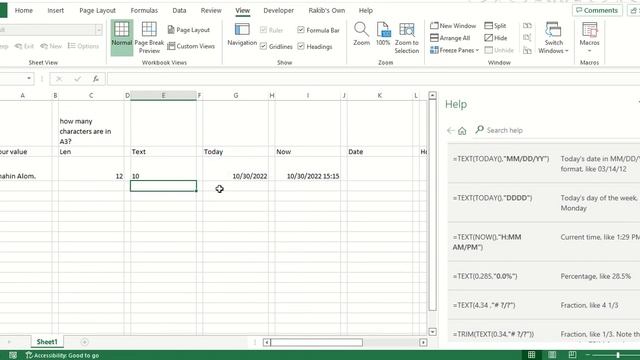Image resolution: width=640 pixels, height=360 pixels.
Task: Toggle the Headings checkbox
Action: 301,46
